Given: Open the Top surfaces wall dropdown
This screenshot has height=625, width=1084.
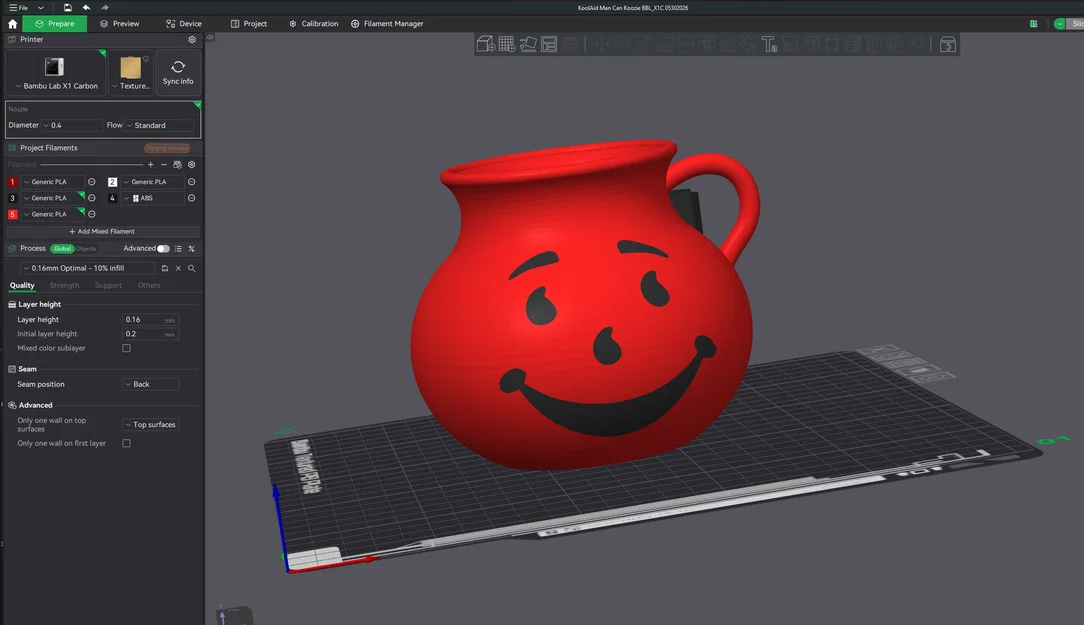Looking at the screenshot, I should coord(151,425).
